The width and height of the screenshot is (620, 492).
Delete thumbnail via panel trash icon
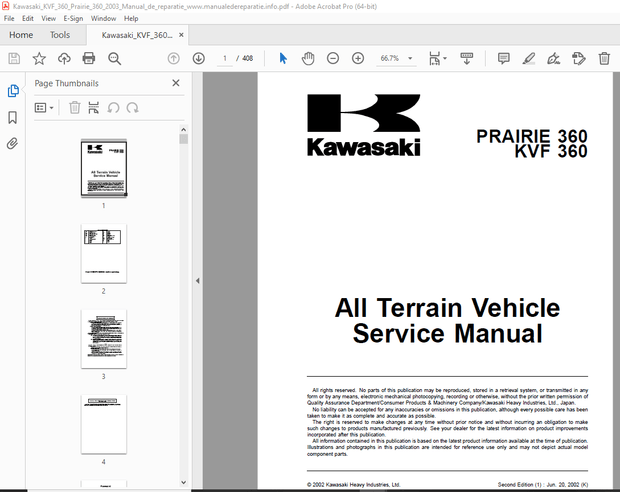(75, 108)
